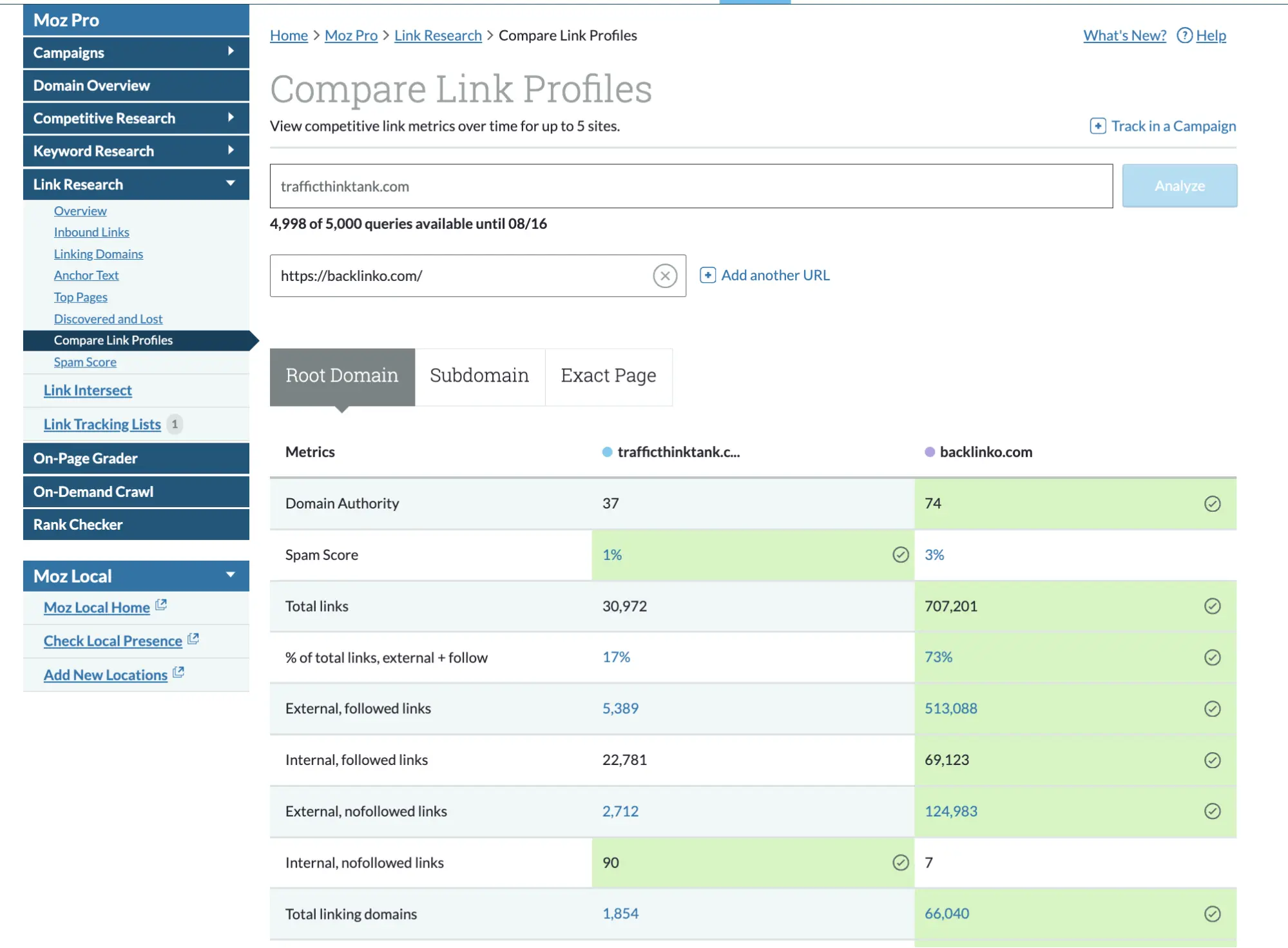The image size is (1288, 948).
Task: Open Moz Local Home external link icon
Action: [x=162, y=605]
